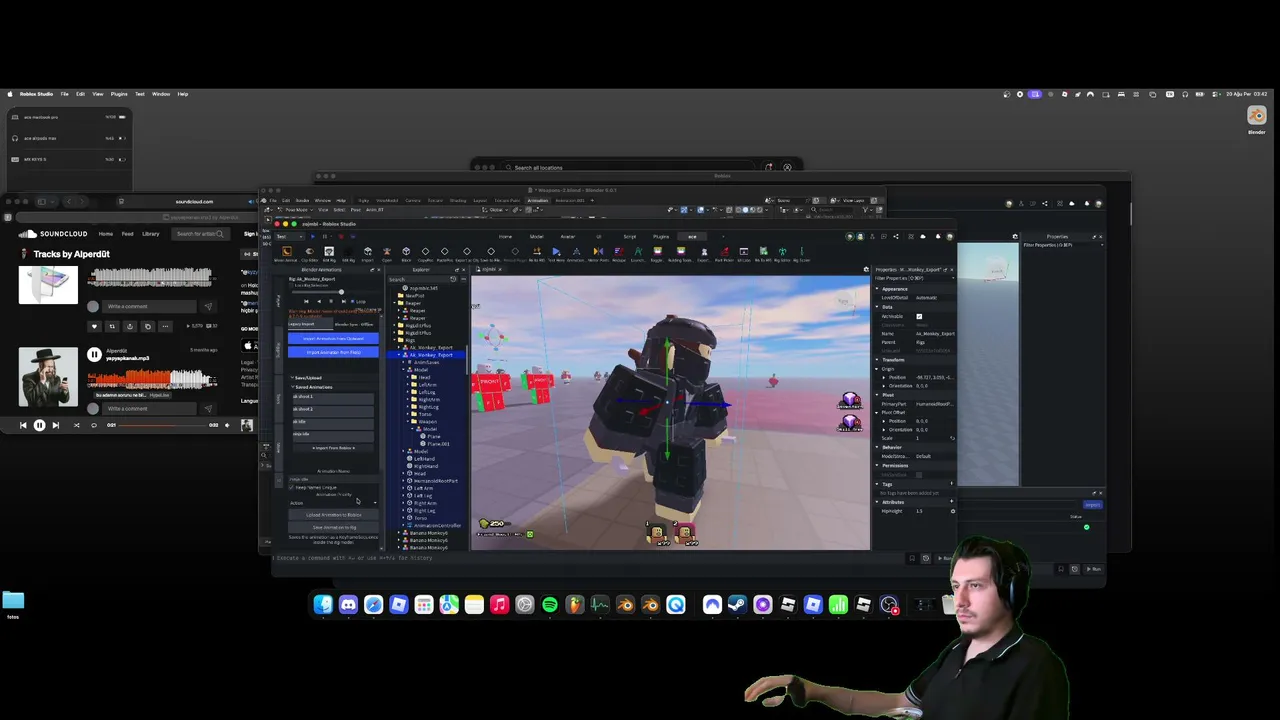
Task: Click the PastePos plugin icon
Action: click(x=444, y=252)
